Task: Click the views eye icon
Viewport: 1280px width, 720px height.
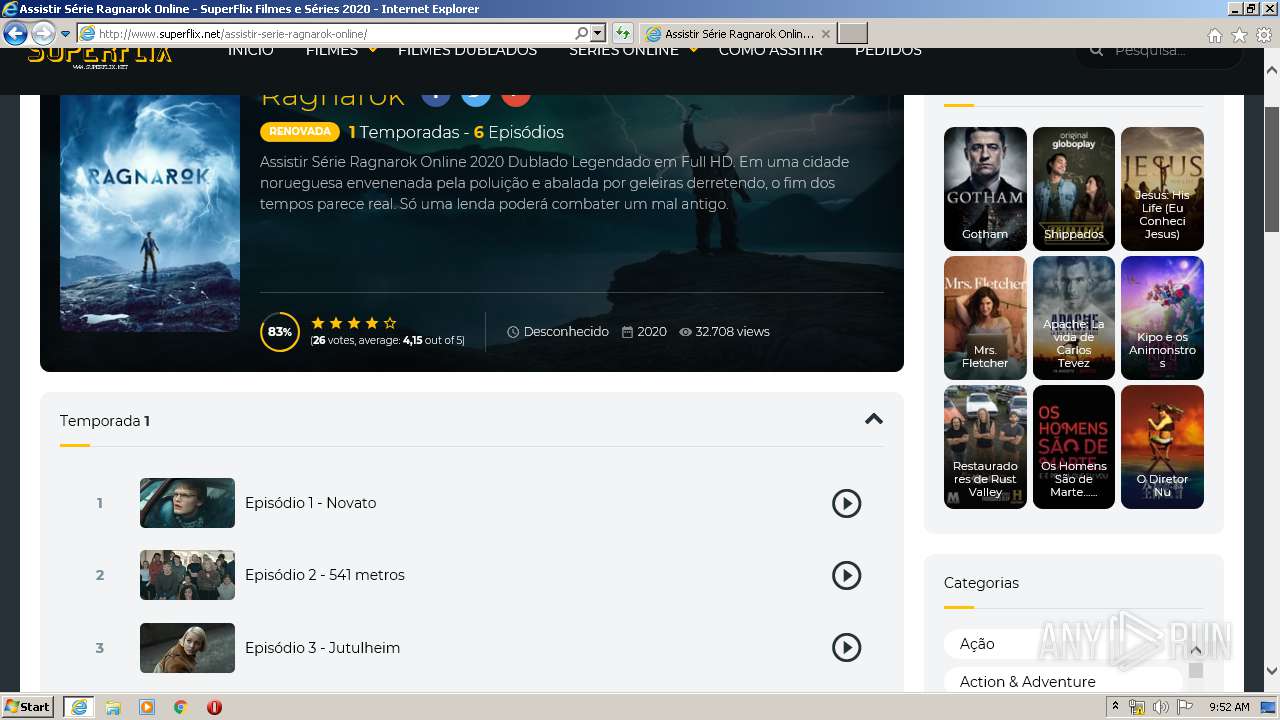Action: tap(685, 332)
